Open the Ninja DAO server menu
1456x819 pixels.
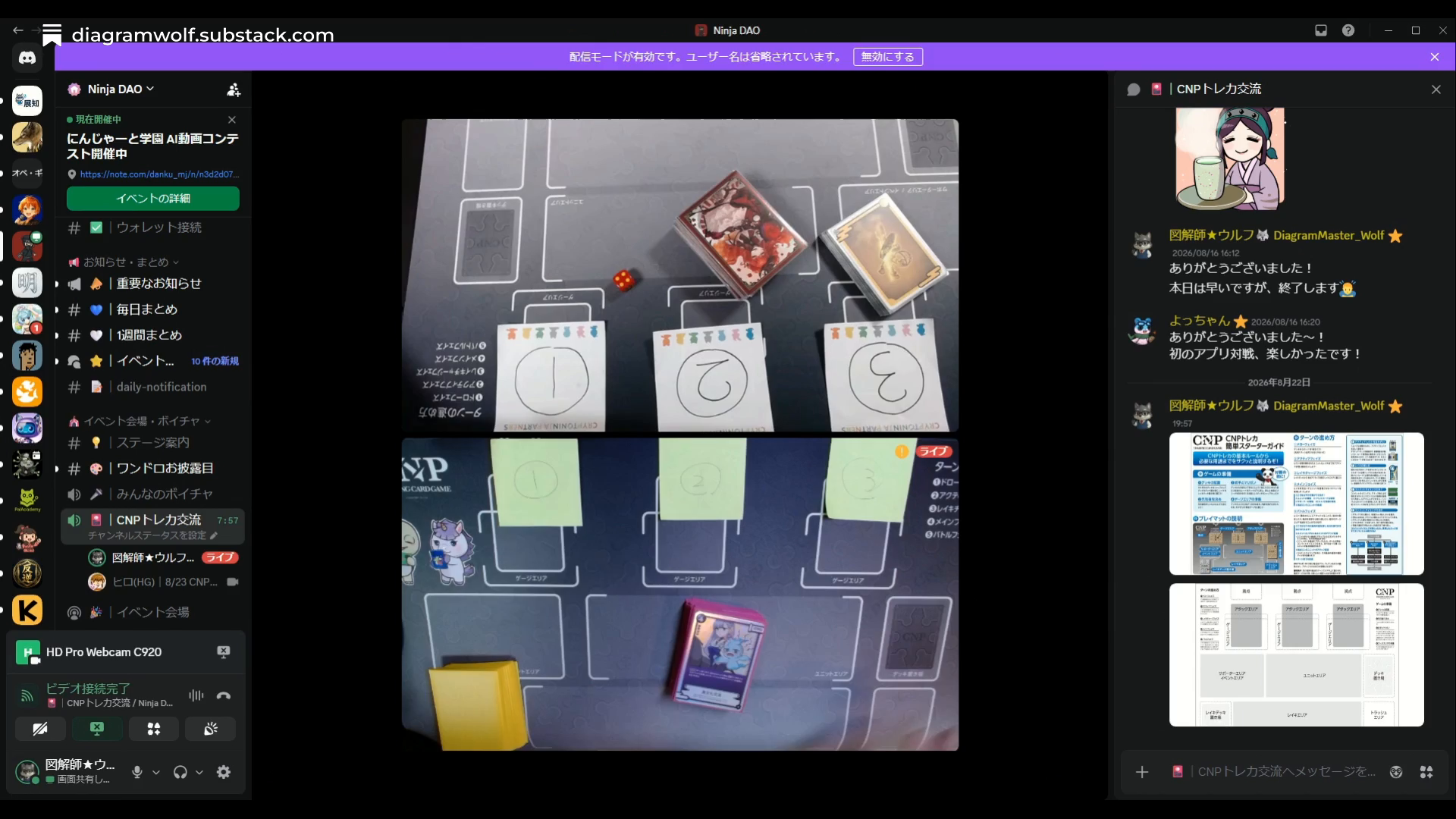pos(121,89)
